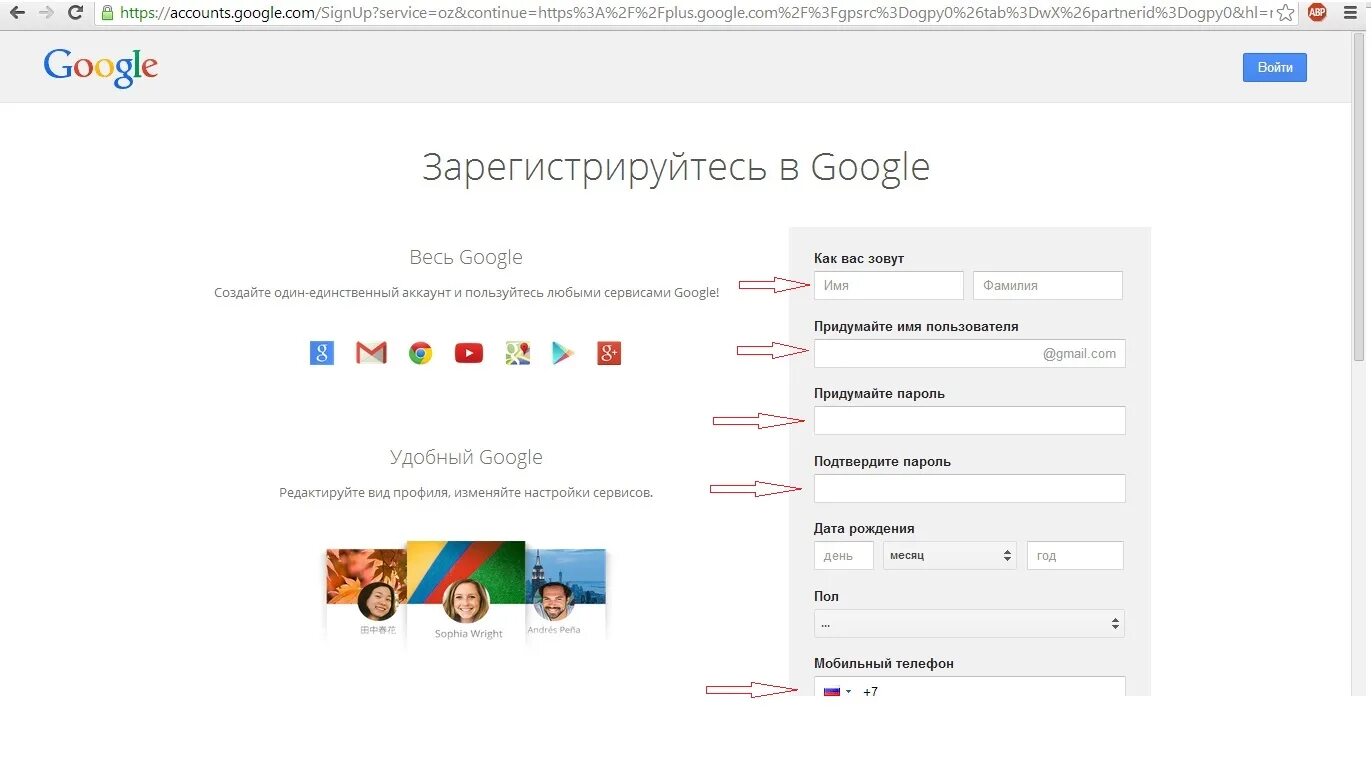The image size is (1372, 768).
Task: Click the YouTube play icon
Action: (469, 353)
